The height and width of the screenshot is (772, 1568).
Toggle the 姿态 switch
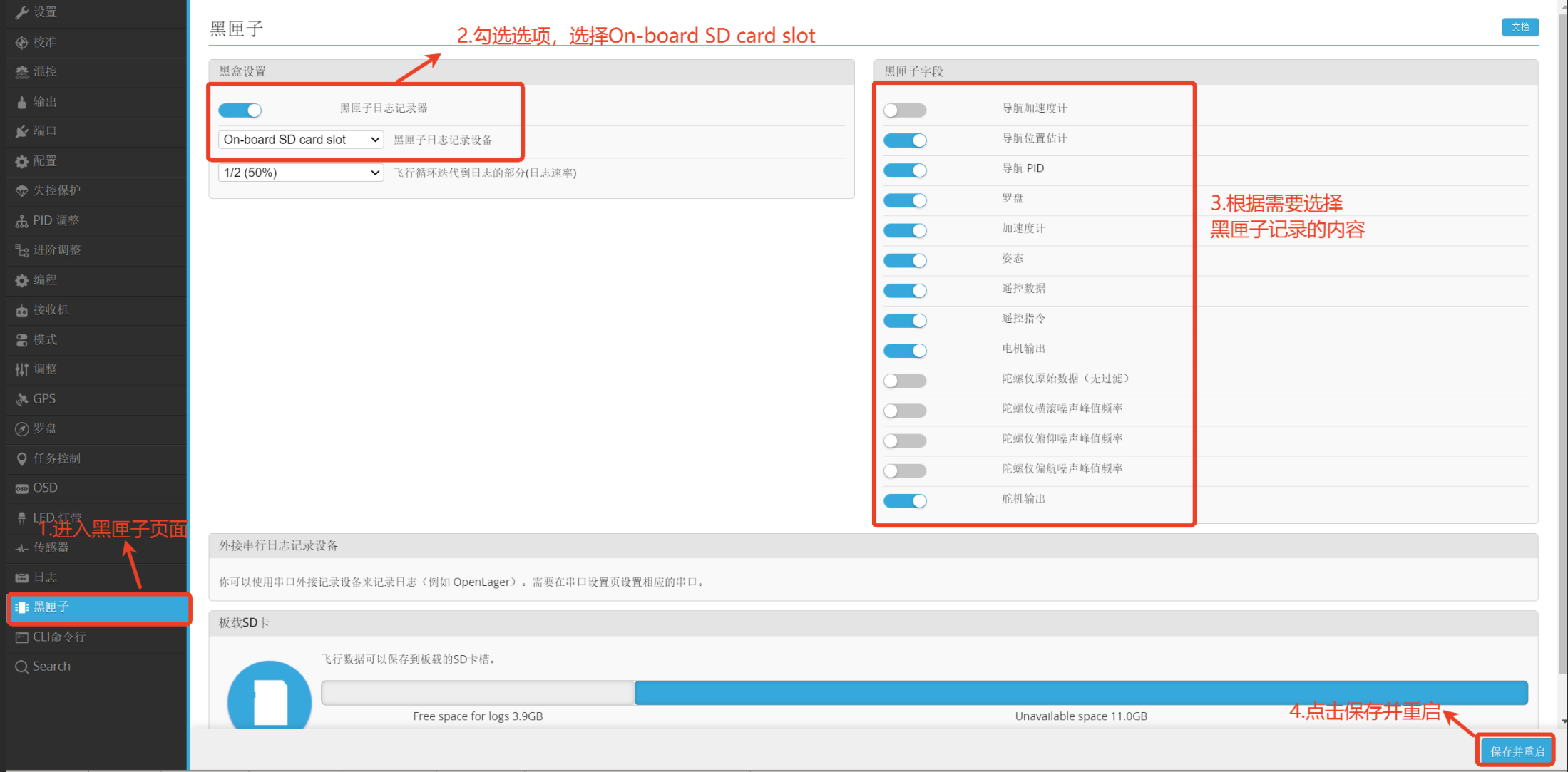tap(905, 260)
